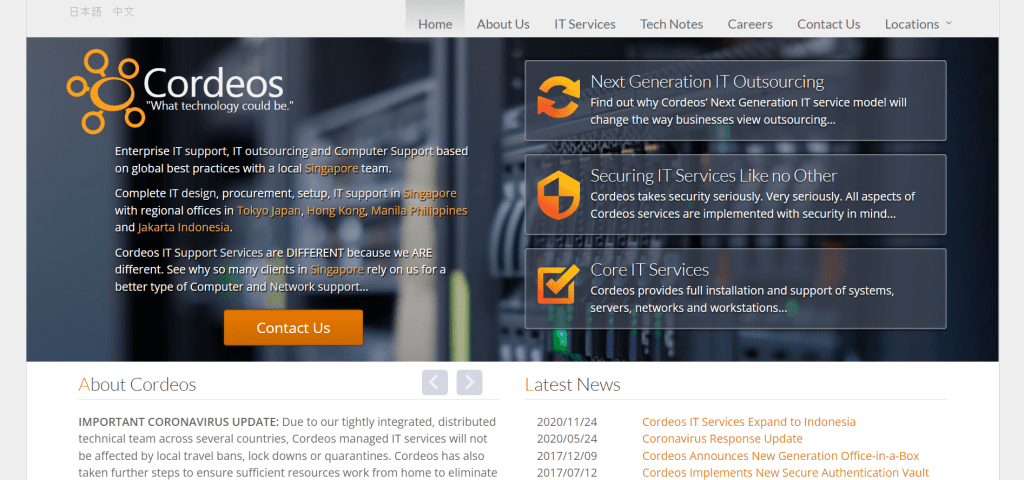Open Cordeos Announces New Generation Office-in-a-Box
1024x480 pixels.
(780, 456)
